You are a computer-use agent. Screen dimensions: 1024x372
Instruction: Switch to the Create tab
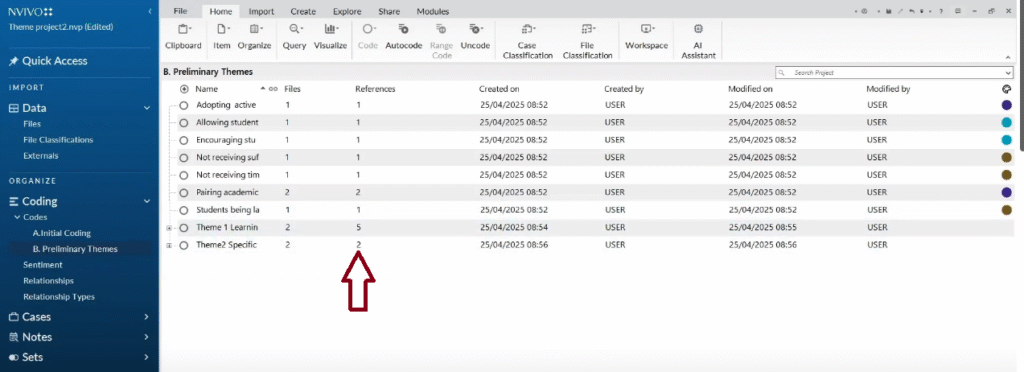pos(303,11)
